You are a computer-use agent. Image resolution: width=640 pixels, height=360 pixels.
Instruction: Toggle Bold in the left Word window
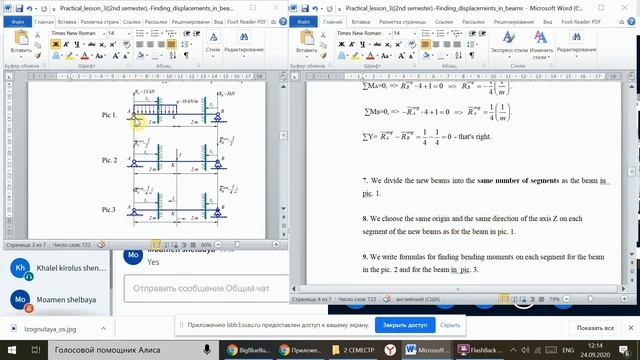(x=56, y=44)
